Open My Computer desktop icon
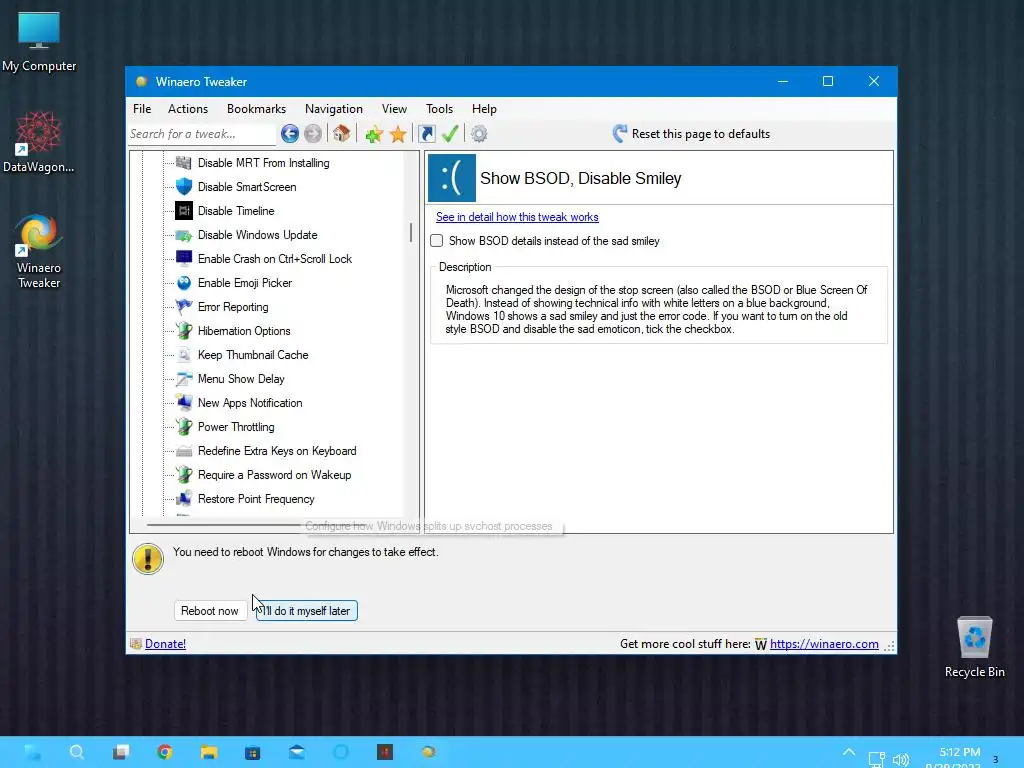Screen dimensions: 1024x768 (39, 42)
